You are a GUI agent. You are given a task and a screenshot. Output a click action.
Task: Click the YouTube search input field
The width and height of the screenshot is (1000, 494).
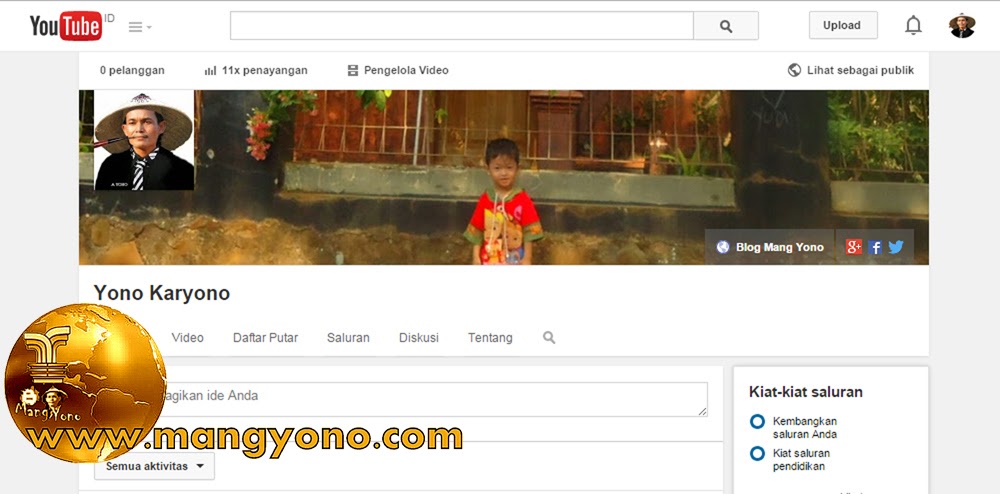click(462, 25)
